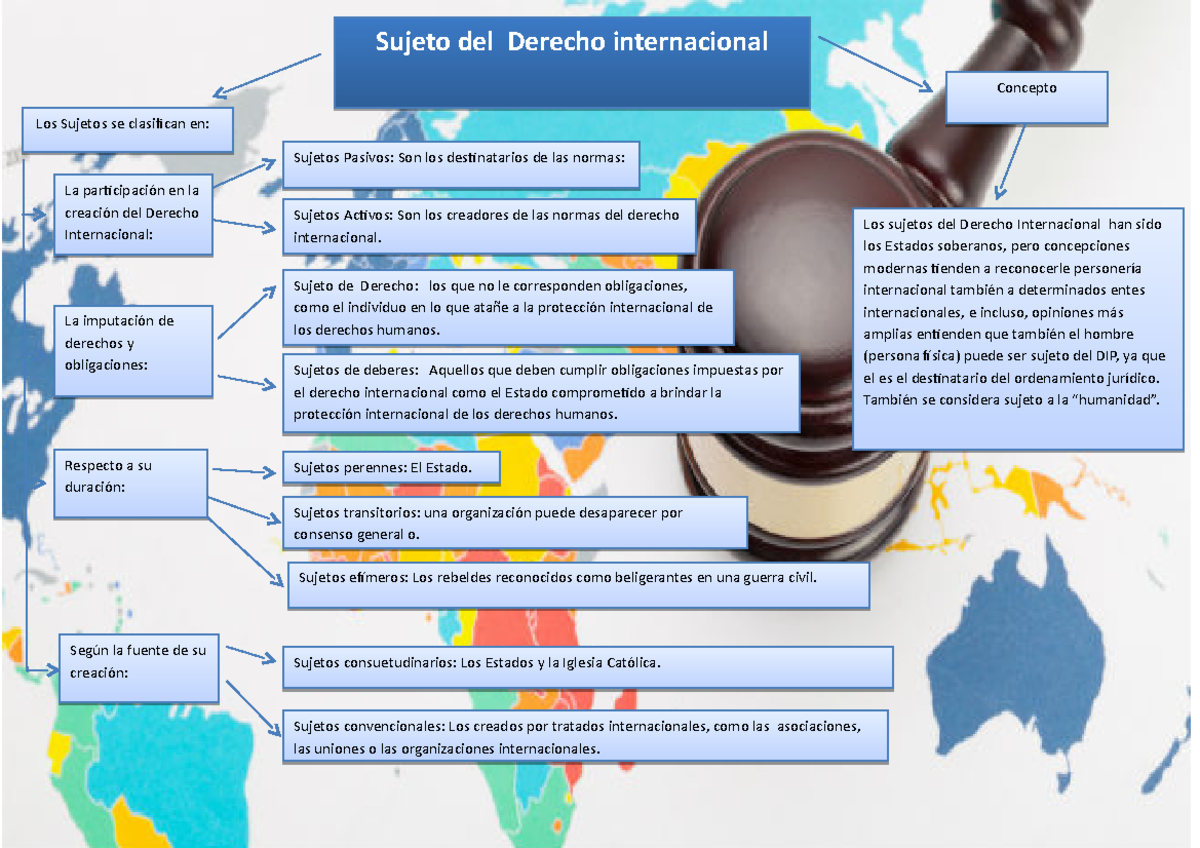
Task: Select the 'Sujetos consuetudinarios' text box
Action: click(588, 667)
